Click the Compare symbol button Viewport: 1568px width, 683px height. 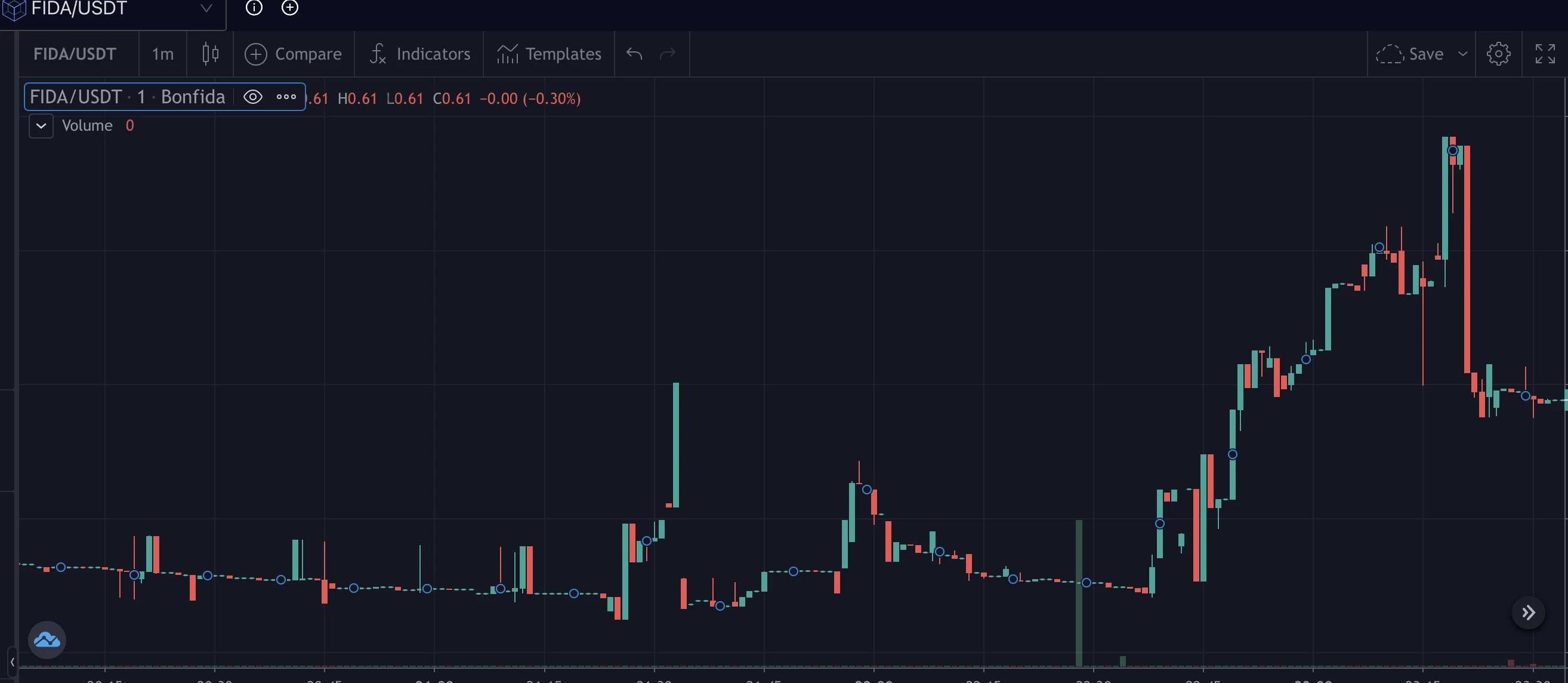(x=294, y=54)
